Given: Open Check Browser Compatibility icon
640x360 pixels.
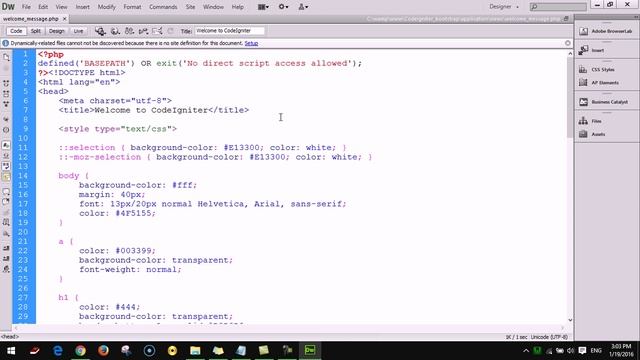Looking at the screenshot, I should pyautogui.click(x=157, y=31).
